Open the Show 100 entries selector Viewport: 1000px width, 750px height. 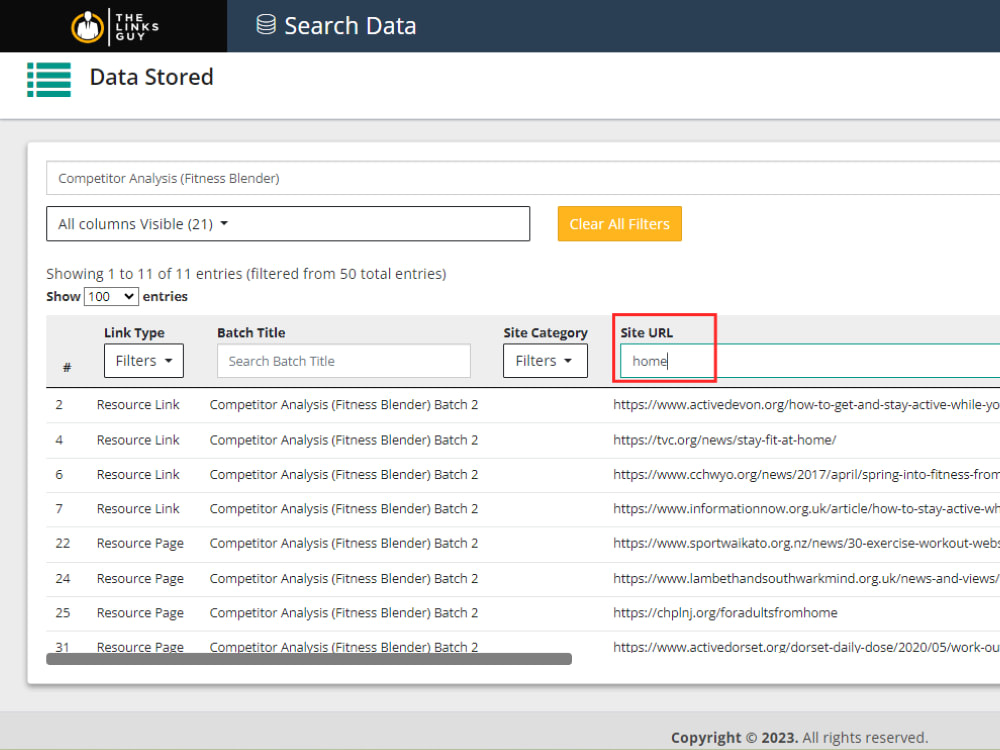(x=110, y=296)
